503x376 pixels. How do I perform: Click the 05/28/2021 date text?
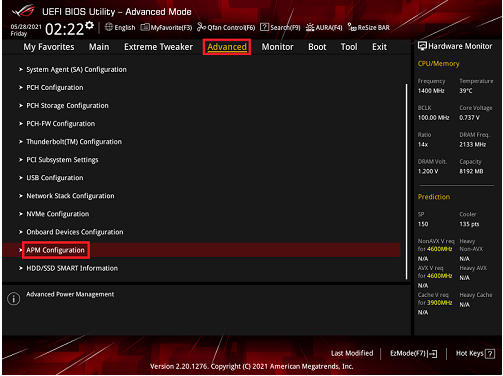[x=26, y=27]
